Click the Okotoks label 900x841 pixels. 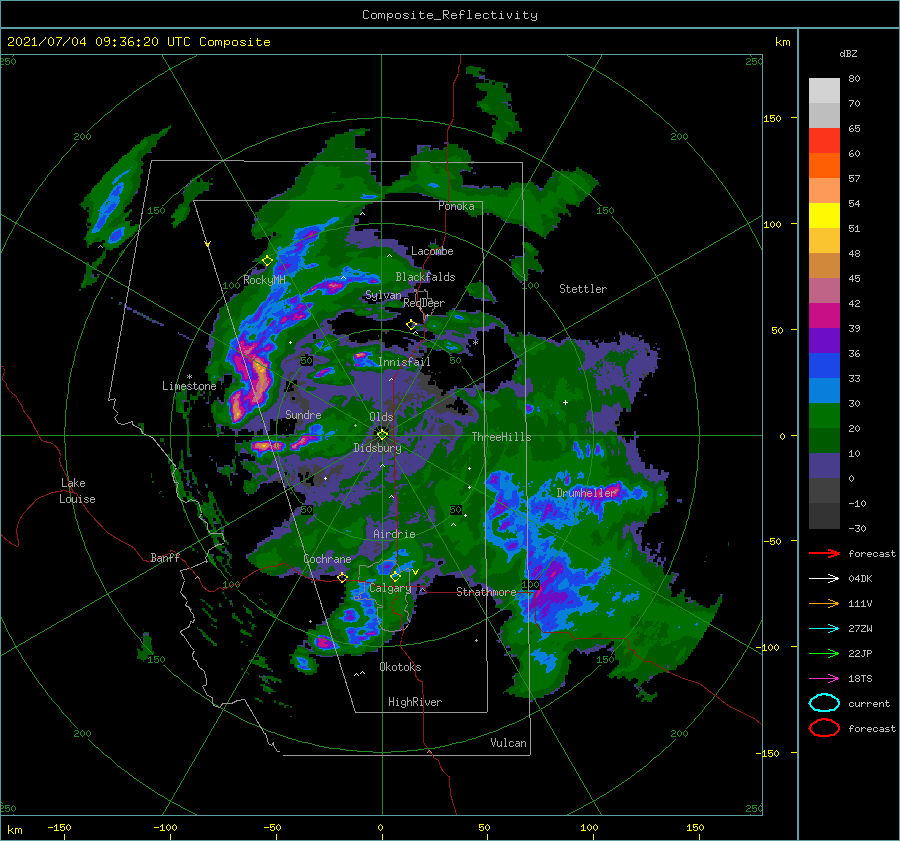400,667
